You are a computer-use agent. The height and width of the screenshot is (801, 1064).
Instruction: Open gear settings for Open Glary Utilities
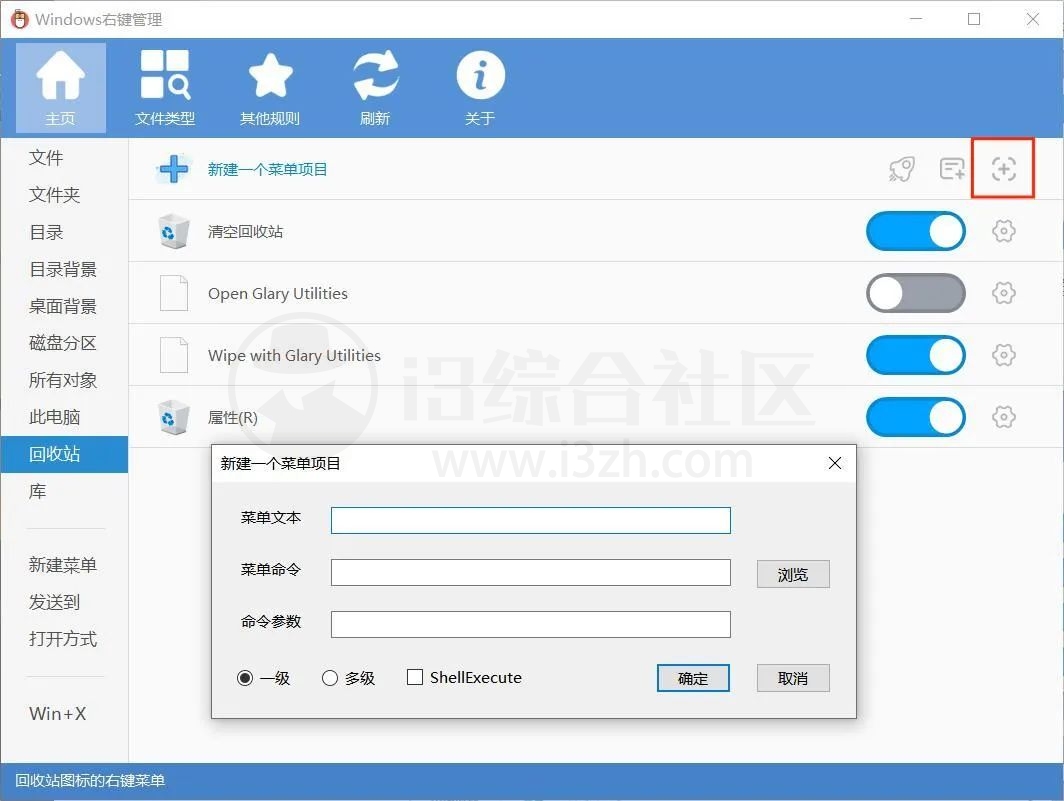(1004, 293)
